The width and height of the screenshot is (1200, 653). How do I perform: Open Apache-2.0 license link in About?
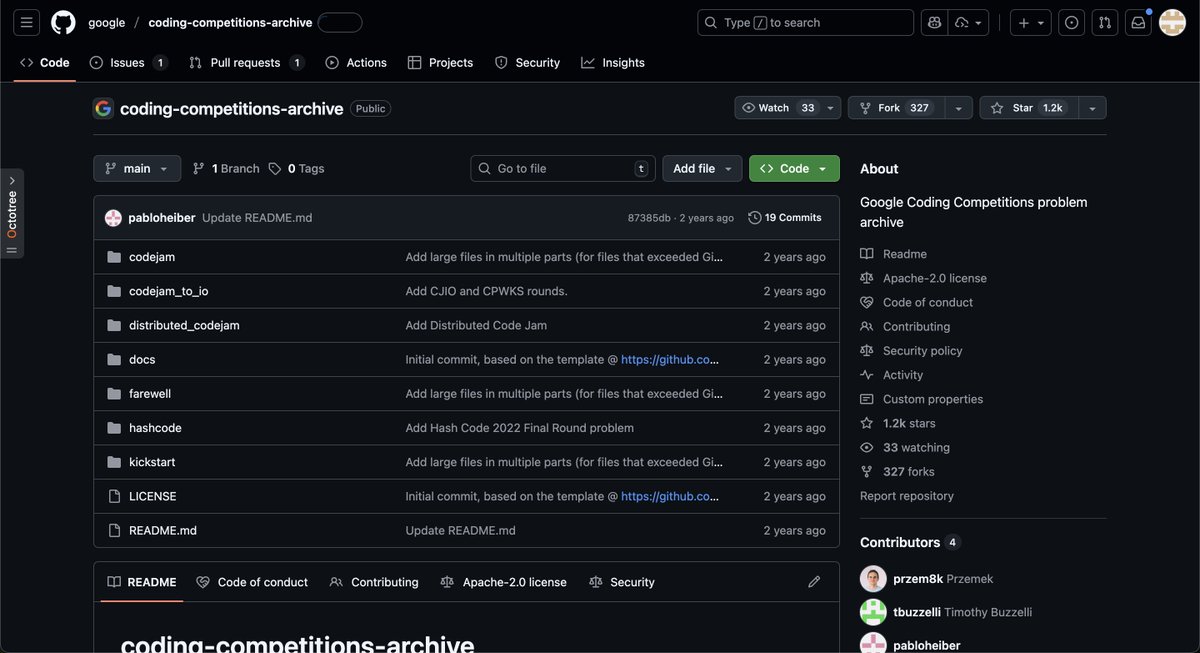(924, 278)
